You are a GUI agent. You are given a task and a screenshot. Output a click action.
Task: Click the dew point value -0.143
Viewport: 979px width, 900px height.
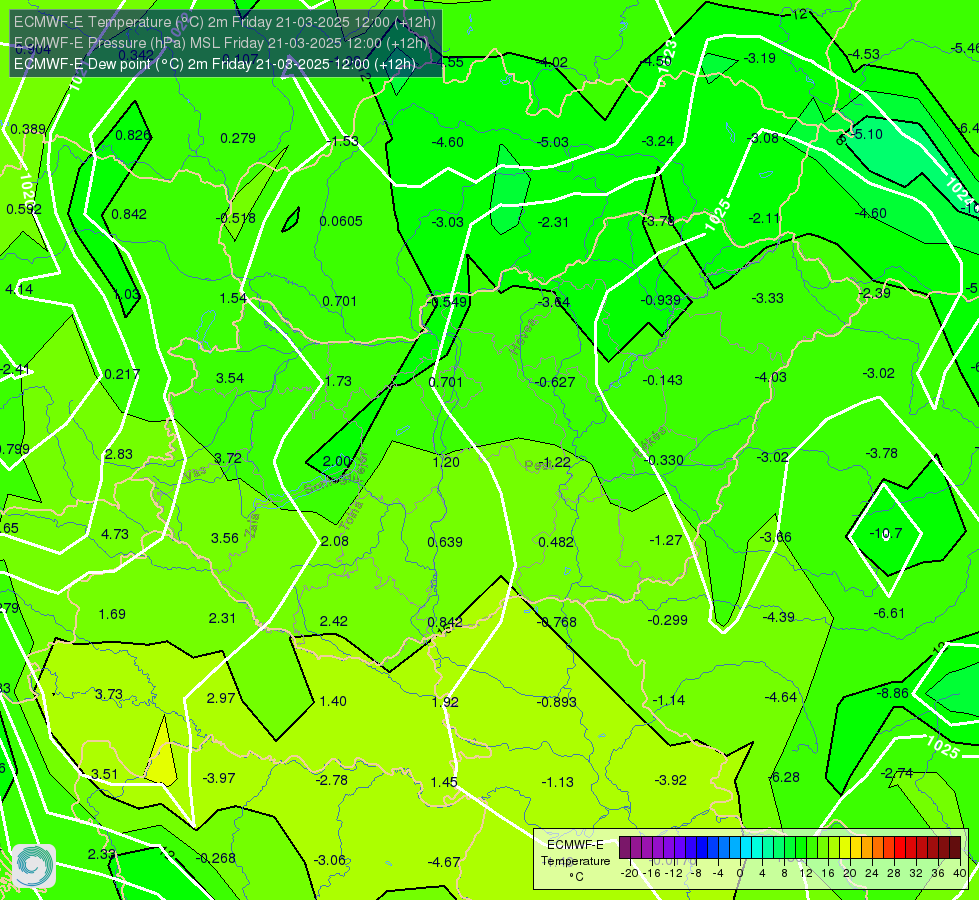tap(662, 380)
